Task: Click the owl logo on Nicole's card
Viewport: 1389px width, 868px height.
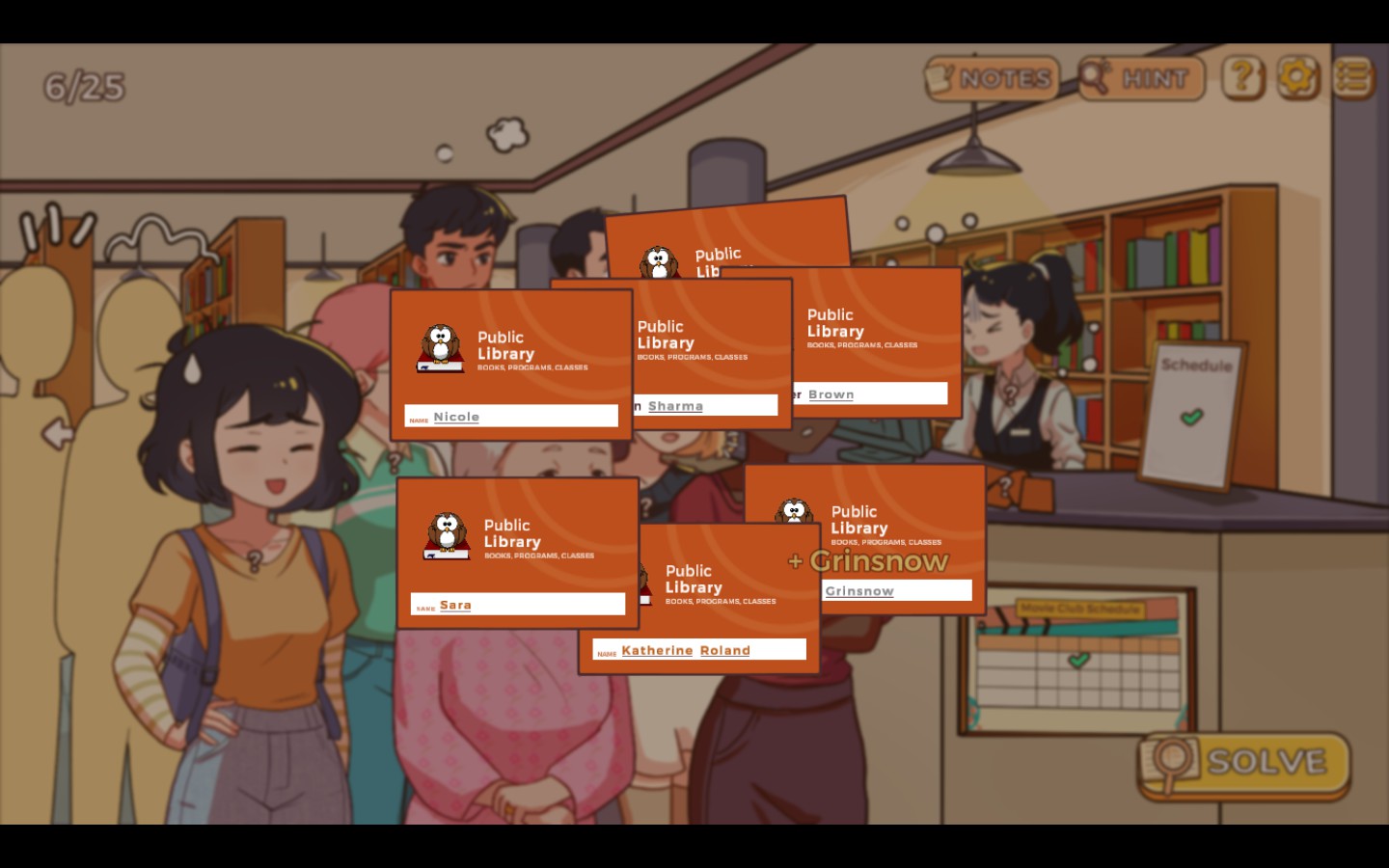Action: [x=441, y=348]
